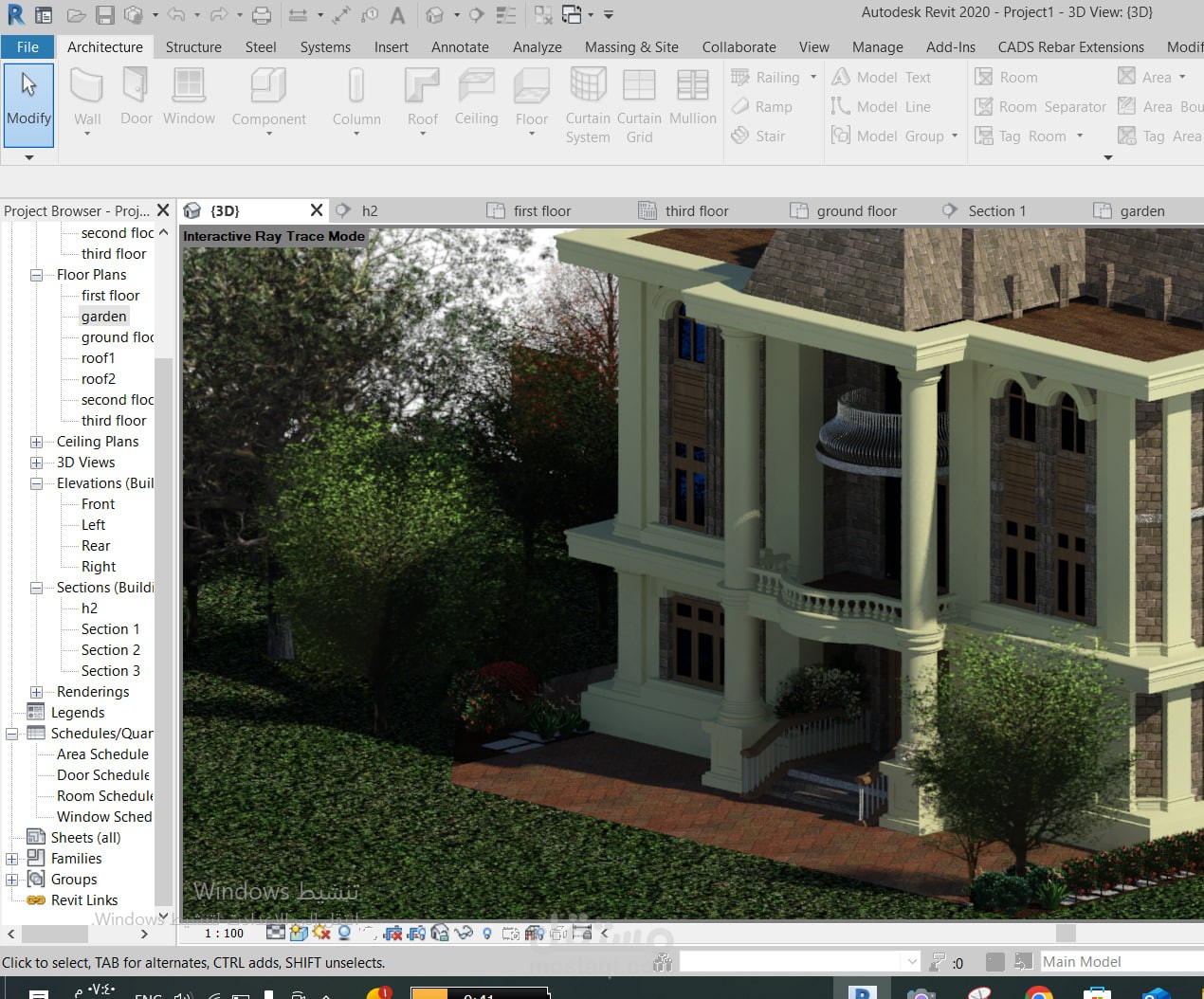Select the Window tool
1204x999 pixels.
coord(189,97)
